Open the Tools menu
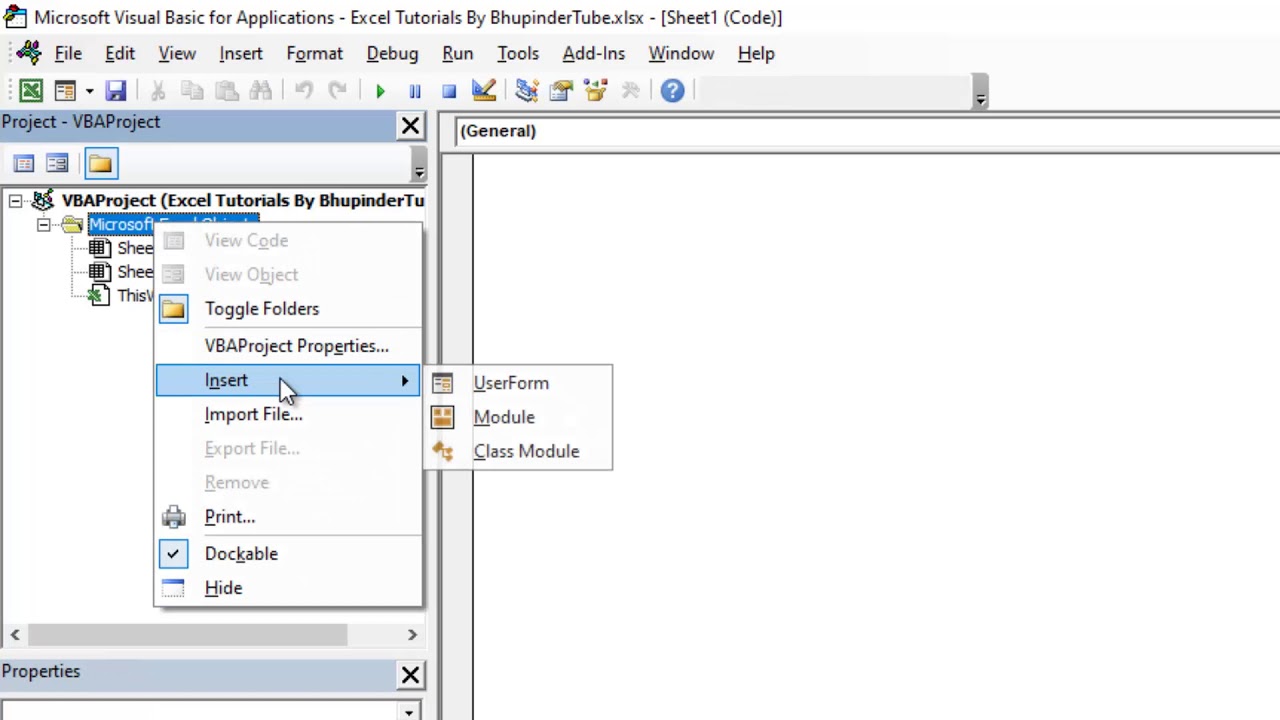The width and height of the screenshot is (1280, 720). tap(518, 54)
